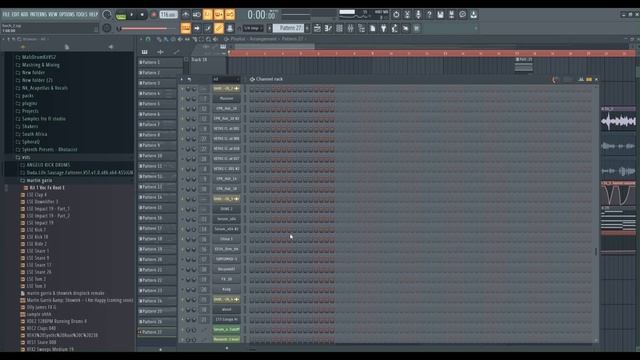Toggle the loop recording icon

(x=230, y=15)
